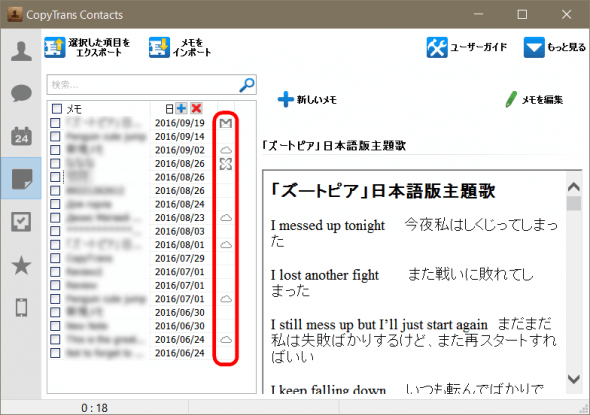Click the メモをインポート import icon

click(x=159, y=47)
